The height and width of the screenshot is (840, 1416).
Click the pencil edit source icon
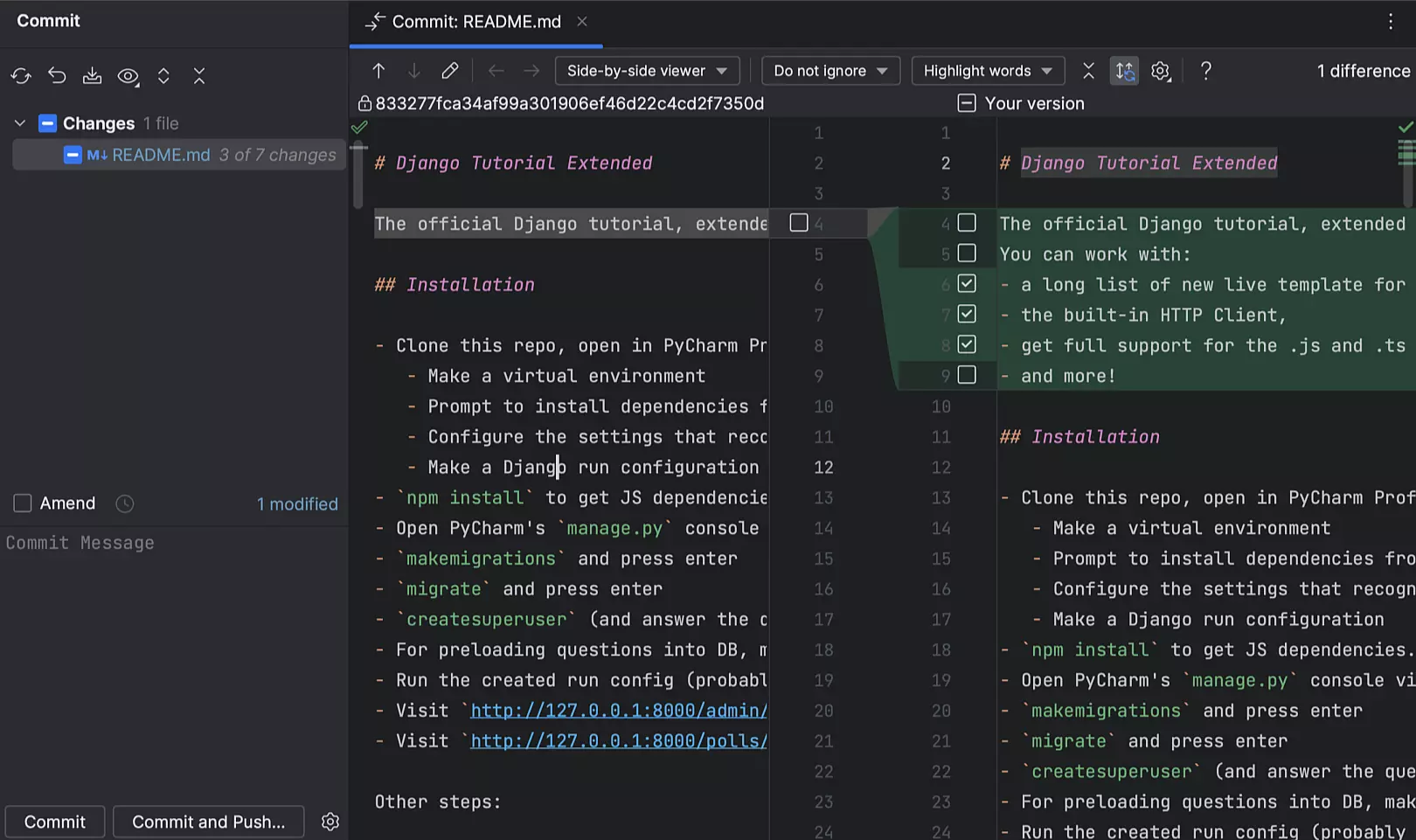(449, 71)
